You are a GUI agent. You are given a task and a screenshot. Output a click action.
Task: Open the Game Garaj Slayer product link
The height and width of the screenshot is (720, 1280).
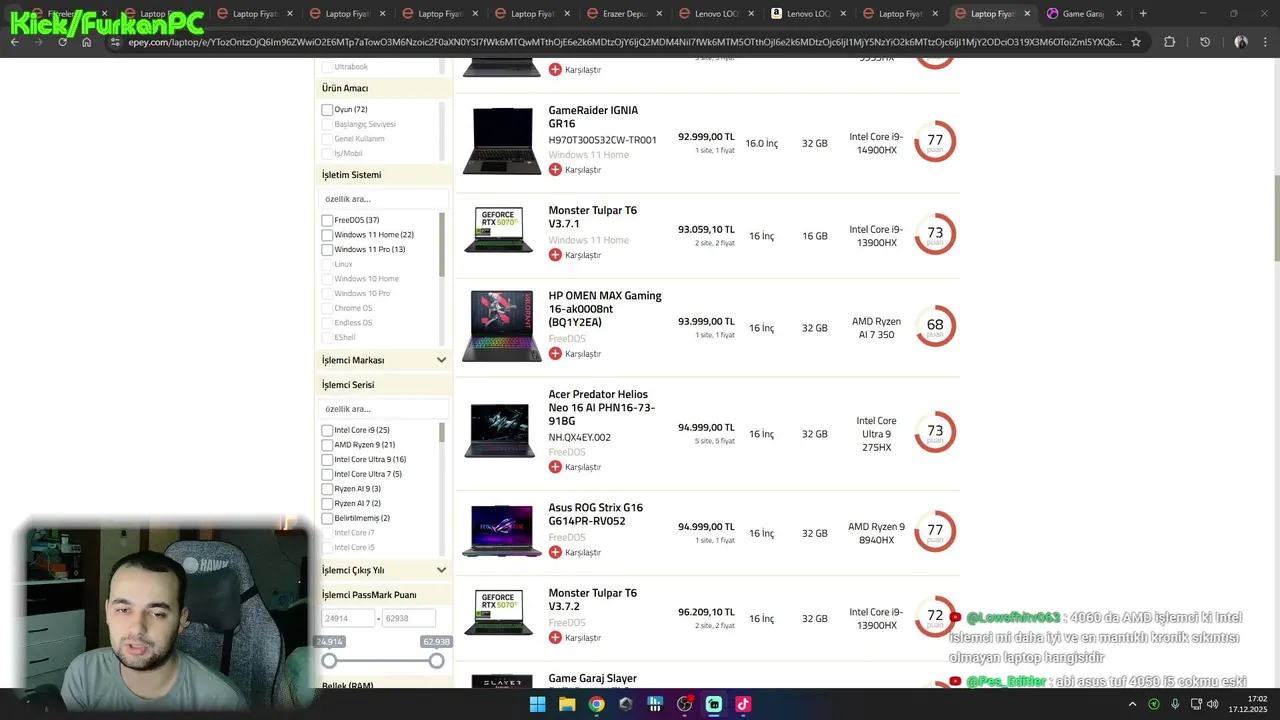click(x=592, y=678)
